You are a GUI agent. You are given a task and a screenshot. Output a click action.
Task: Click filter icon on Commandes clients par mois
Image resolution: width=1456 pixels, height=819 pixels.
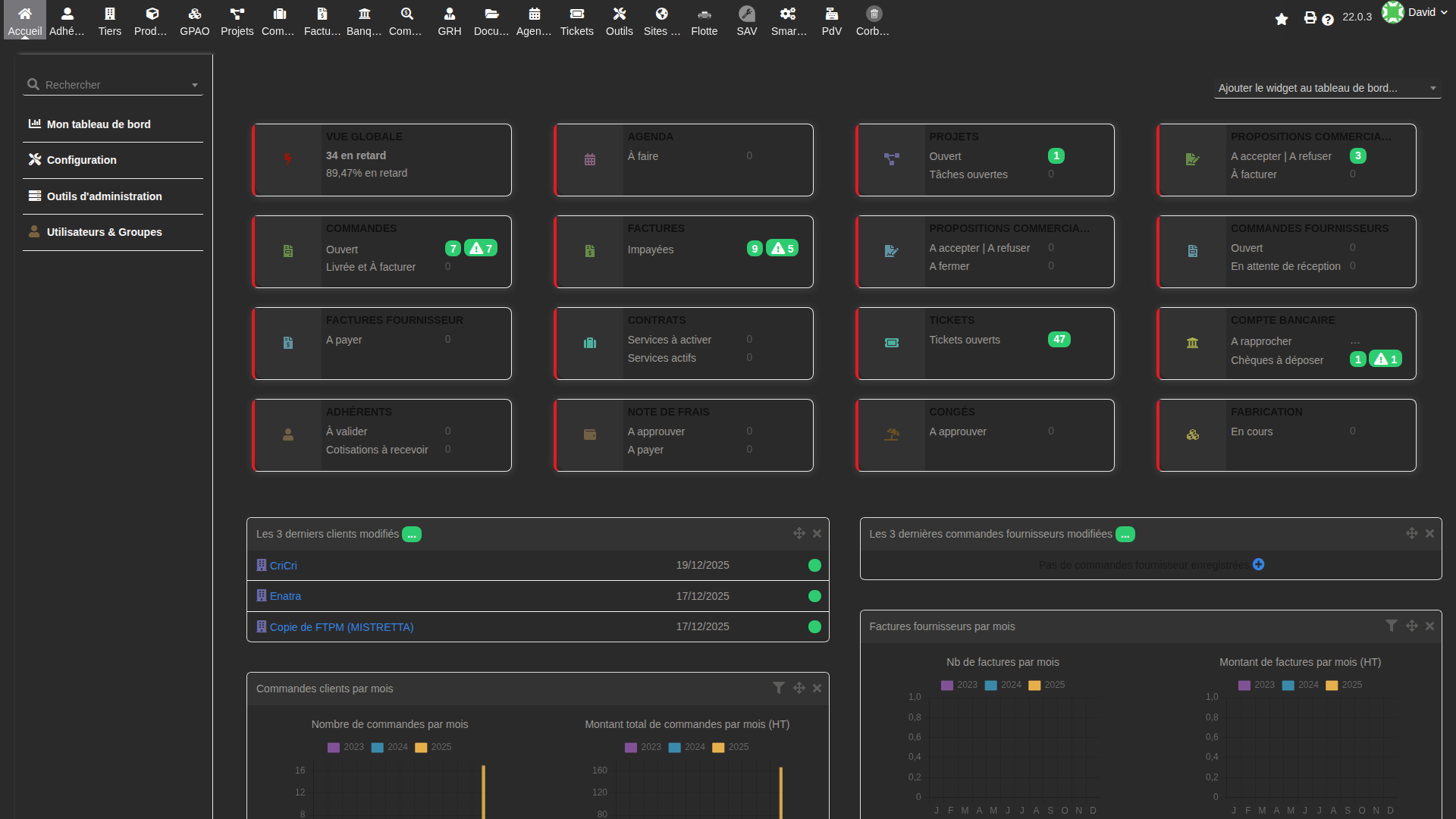point(778,688)
